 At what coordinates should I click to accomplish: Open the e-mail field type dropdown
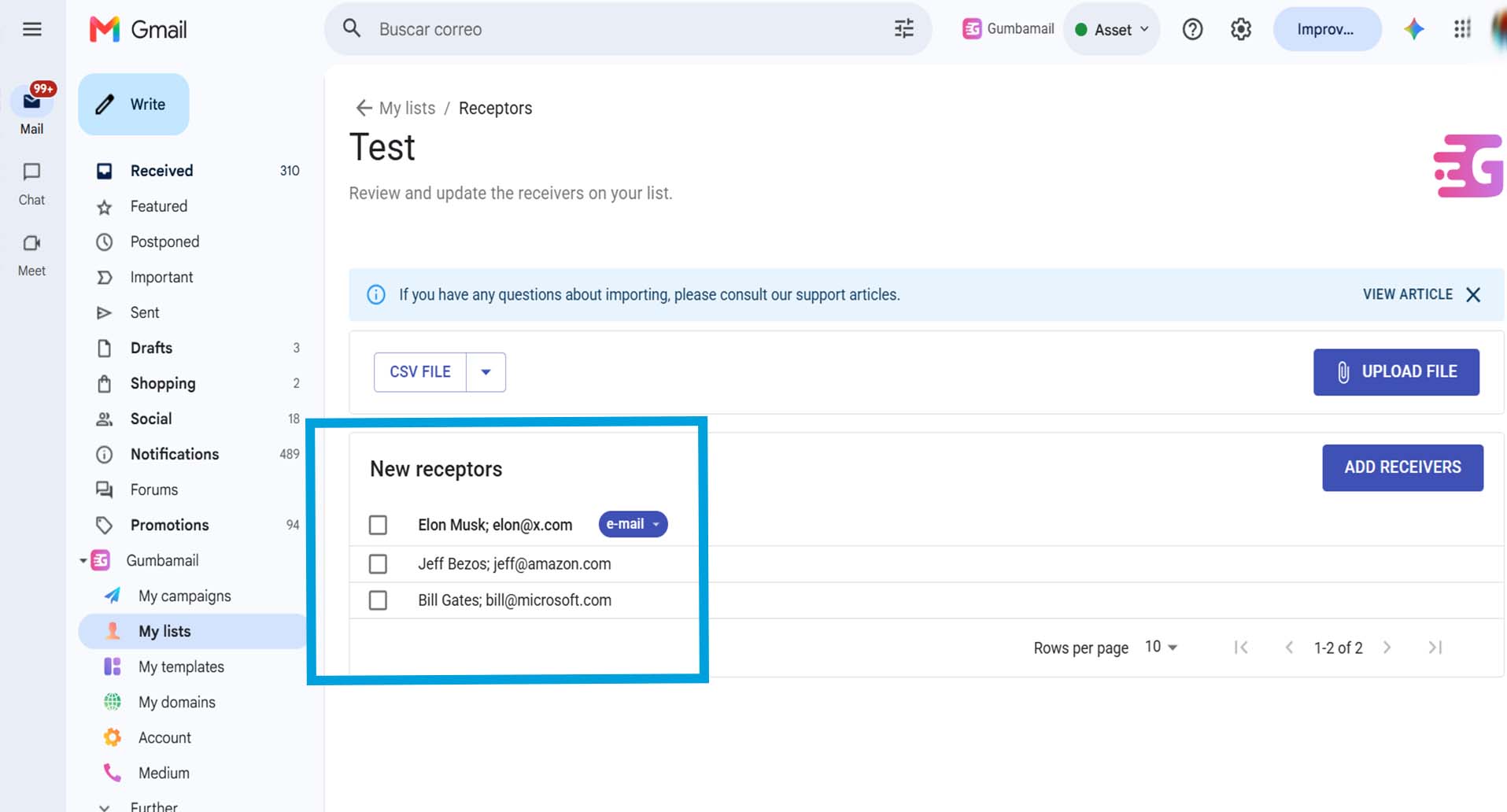tap(633, 524)
